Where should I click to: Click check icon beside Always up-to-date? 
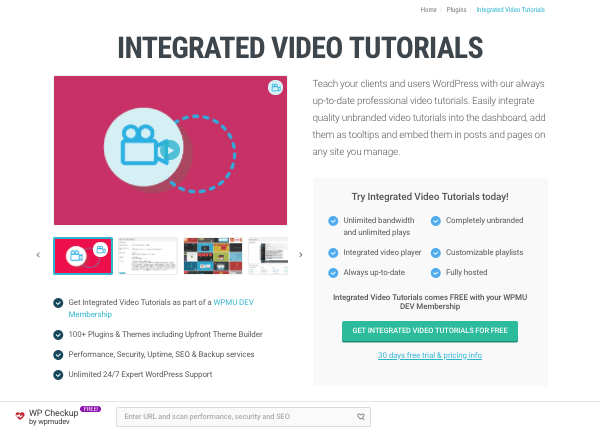[x=333, y=273]
